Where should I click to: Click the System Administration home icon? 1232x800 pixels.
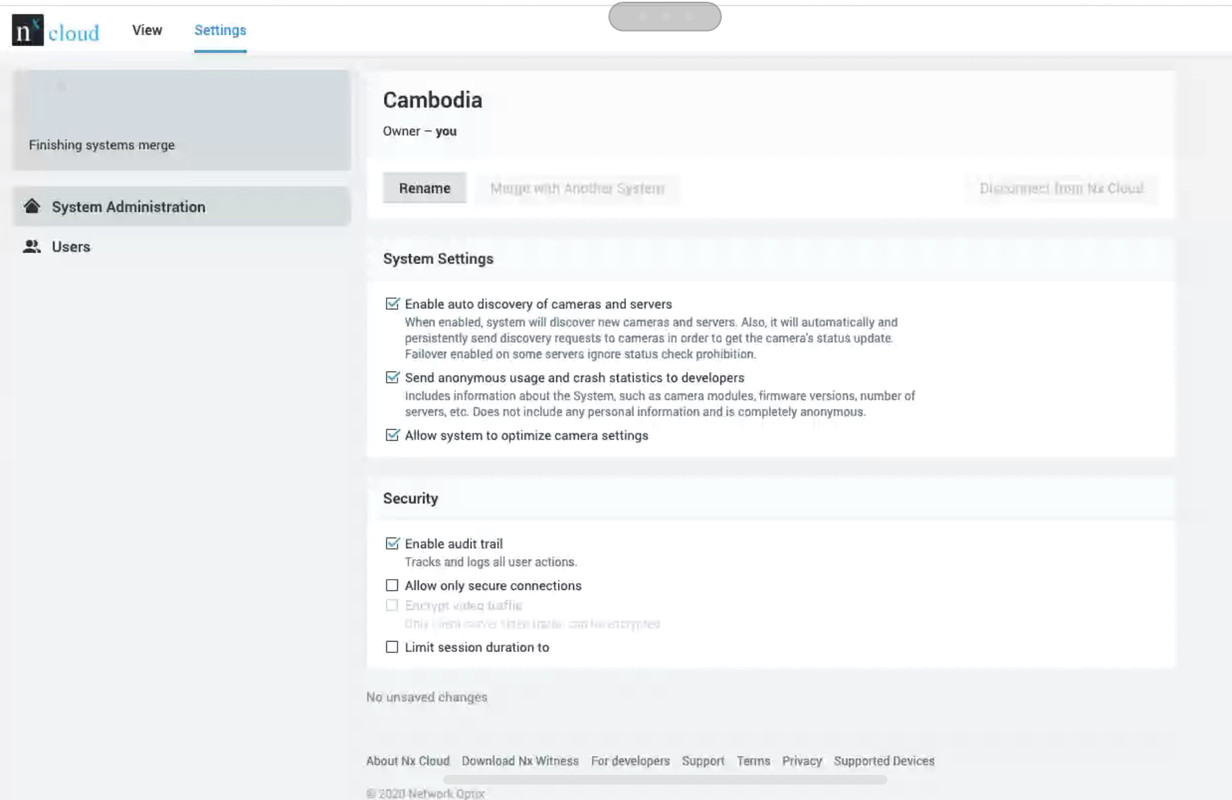coord(32,207)
